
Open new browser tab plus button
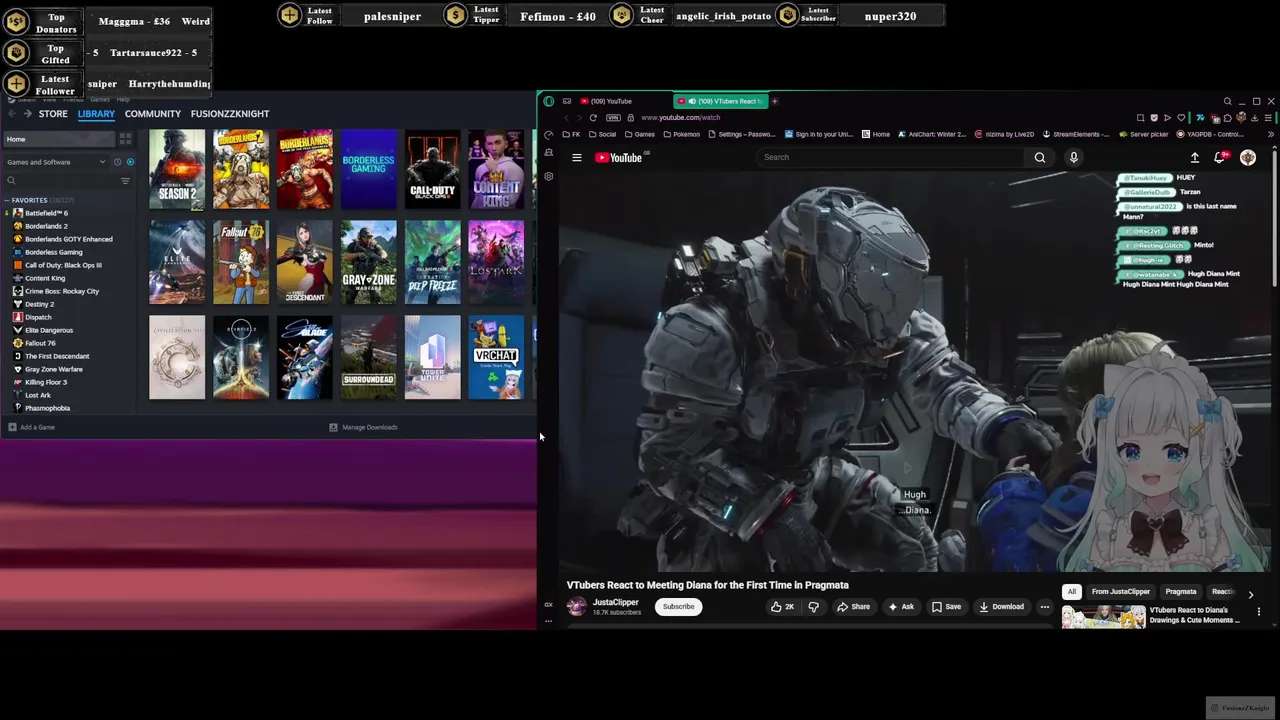[775, 101]
